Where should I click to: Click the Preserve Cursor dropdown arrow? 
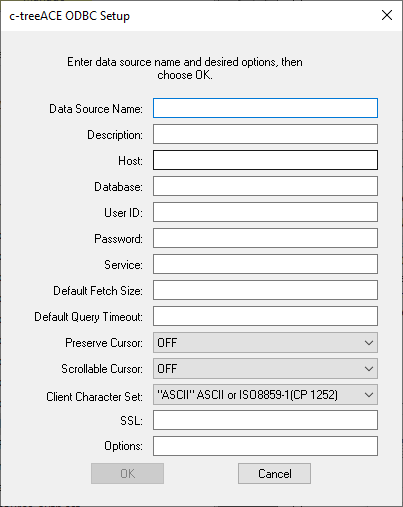(x=369, y=343)
